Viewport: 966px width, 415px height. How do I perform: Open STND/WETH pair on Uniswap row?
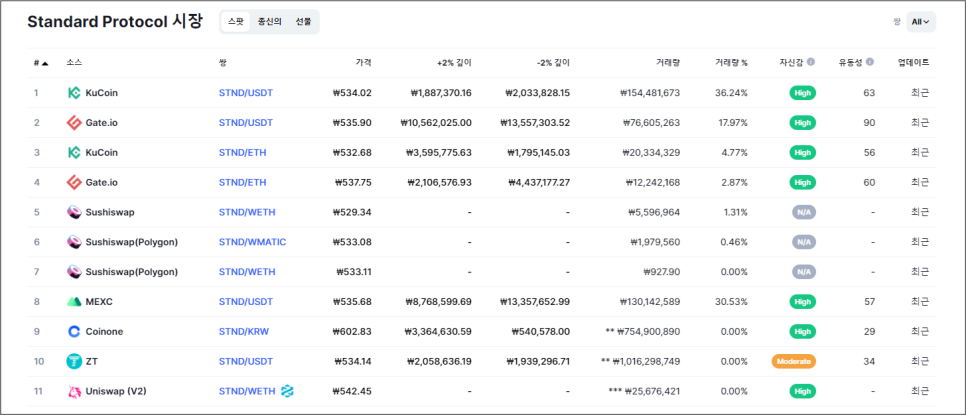pyautogui.click(x=247, y=391)
